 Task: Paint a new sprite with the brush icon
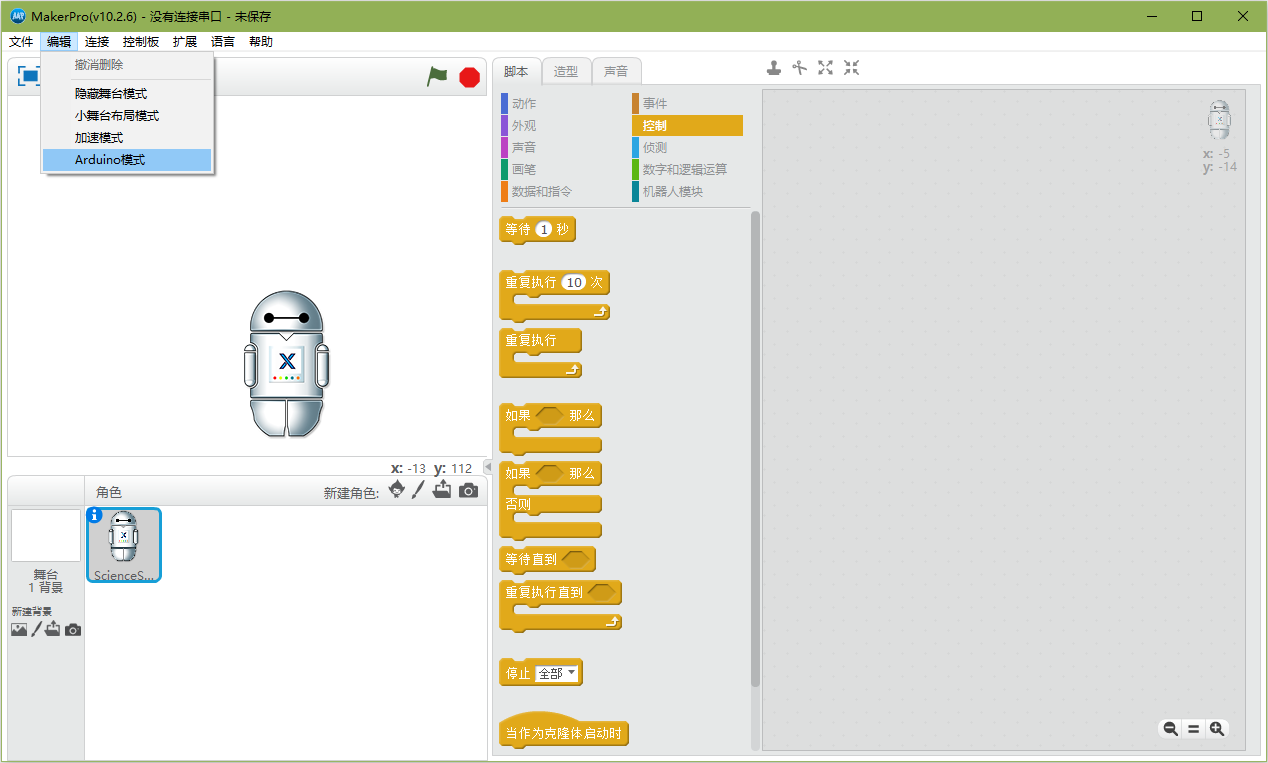(x=417, y=490)
